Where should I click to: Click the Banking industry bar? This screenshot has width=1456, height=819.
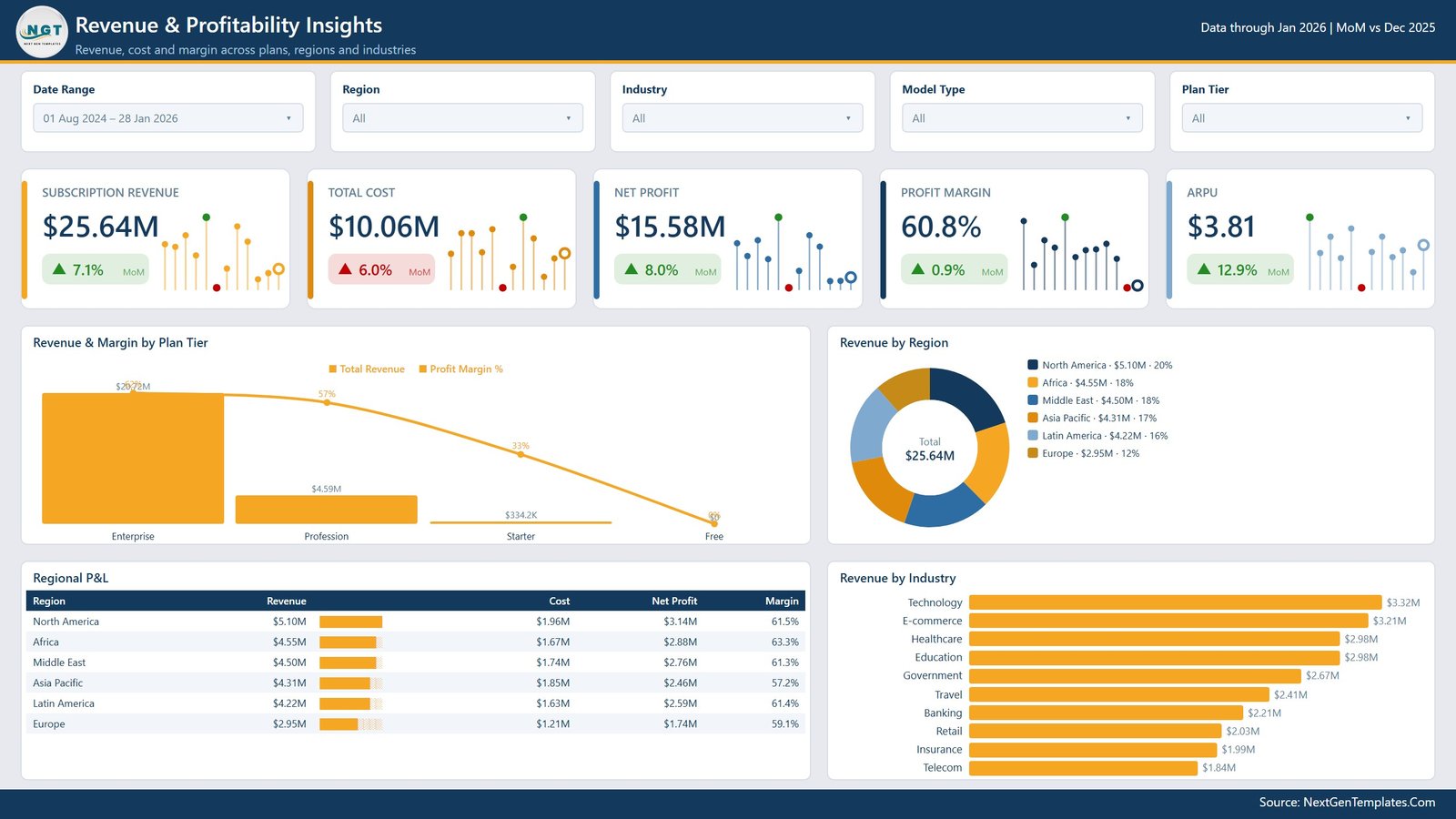click(1106, 713)
